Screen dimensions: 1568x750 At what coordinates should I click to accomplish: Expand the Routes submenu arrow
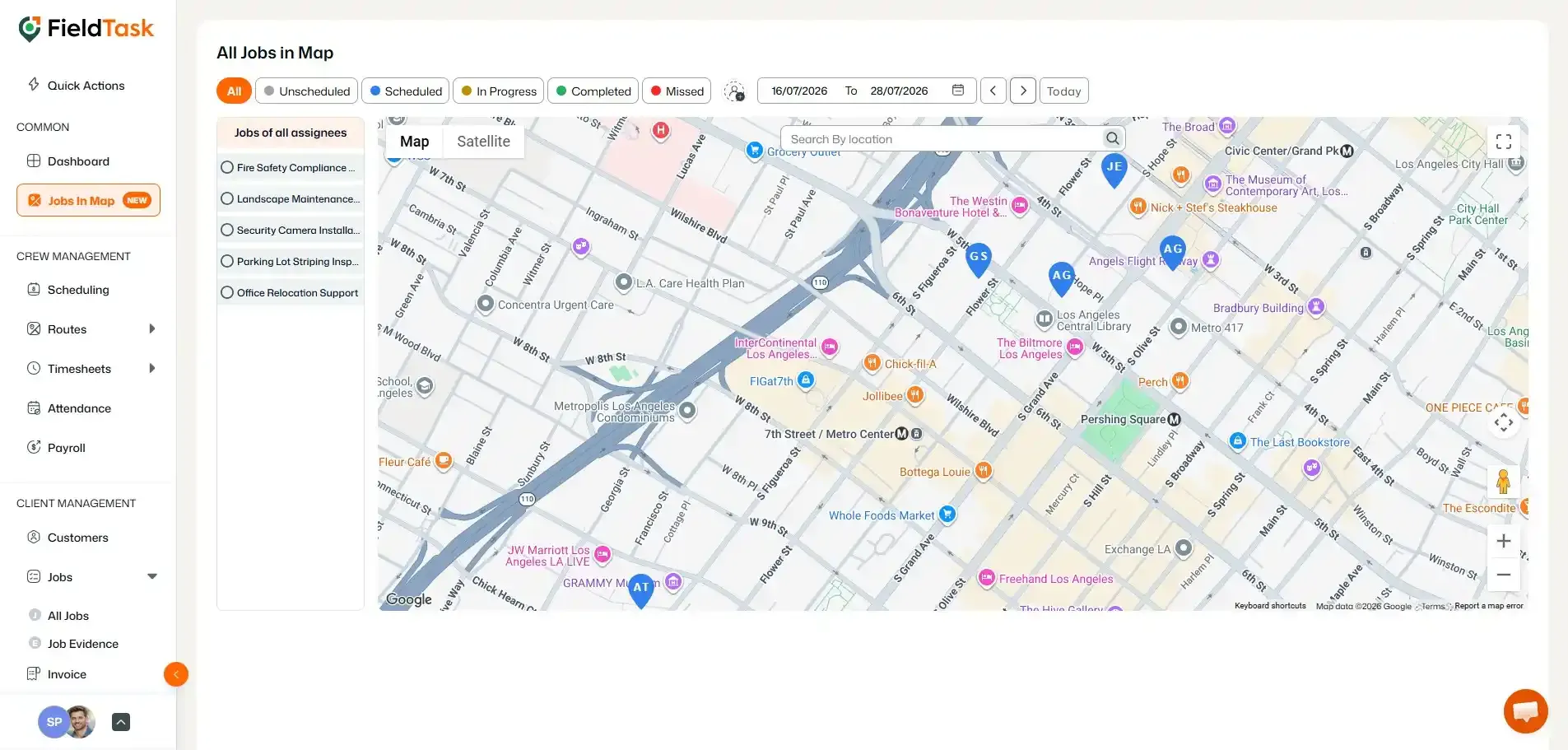click(151, 328)
